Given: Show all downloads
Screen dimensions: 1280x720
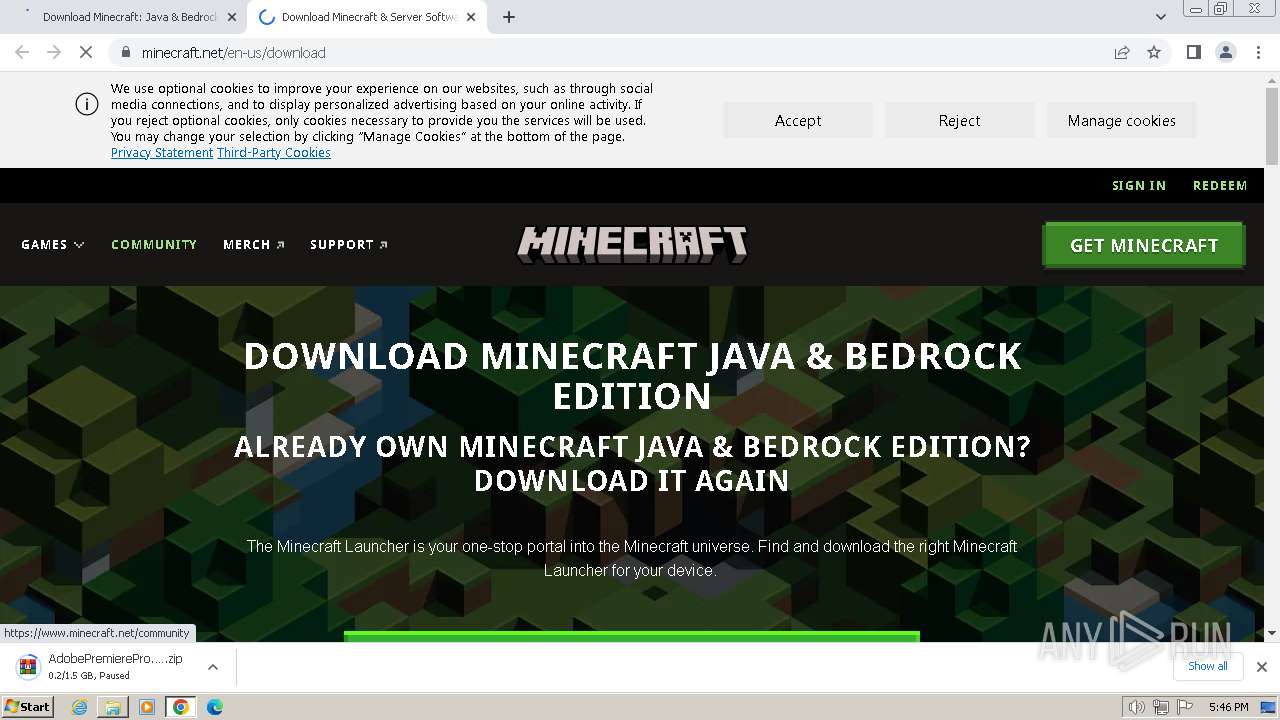Looking at the screenshot, I should 1208,666.
